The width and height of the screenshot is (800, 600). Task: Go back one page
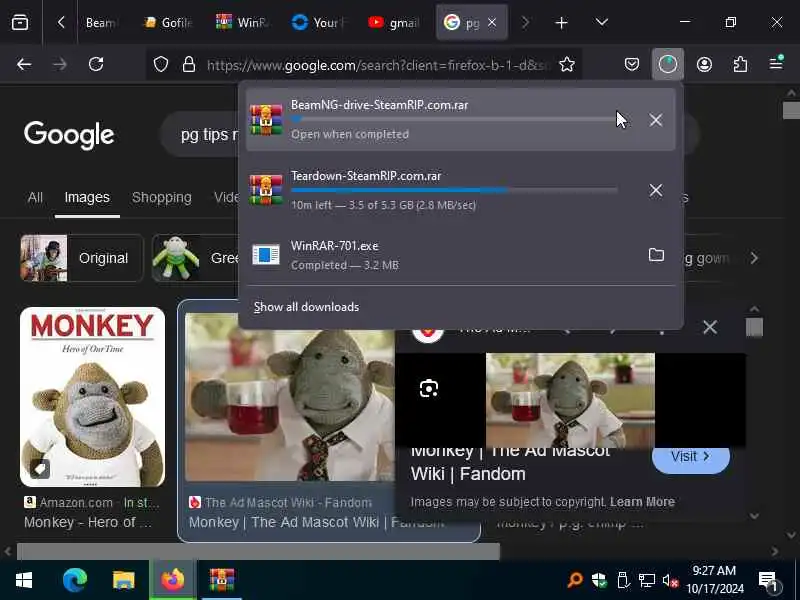click(x=23, y=64)
